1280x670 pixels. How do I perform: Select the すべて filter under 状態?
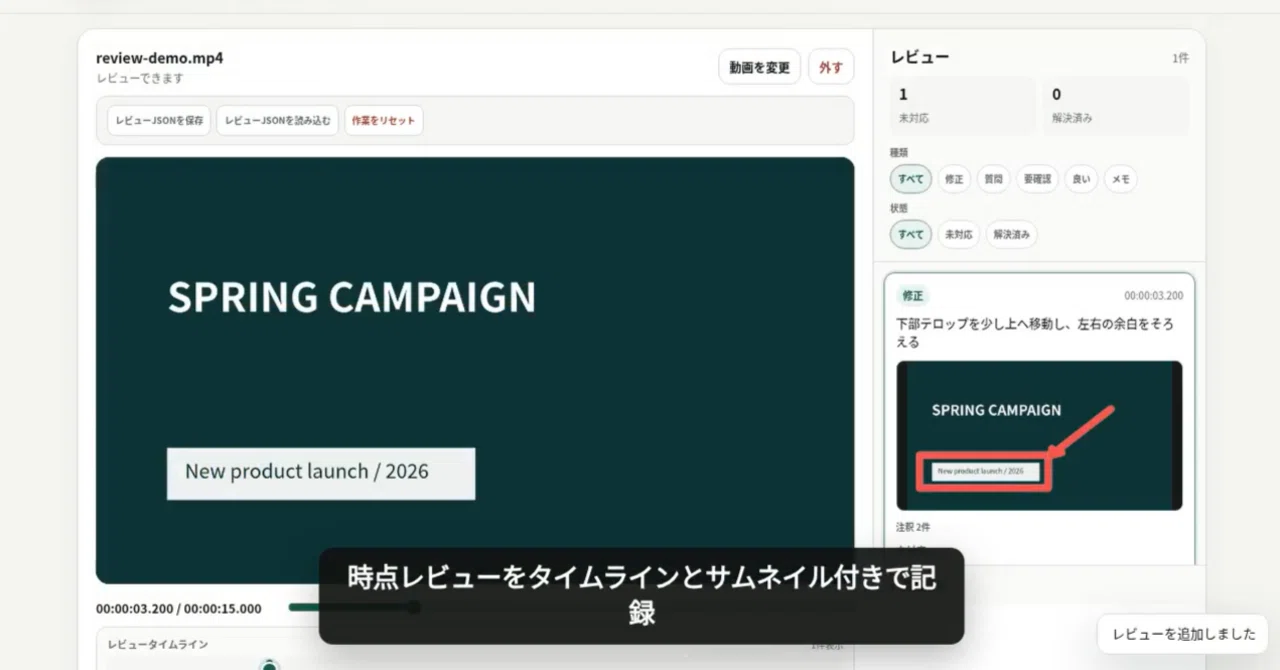click(x=911, y=235)
